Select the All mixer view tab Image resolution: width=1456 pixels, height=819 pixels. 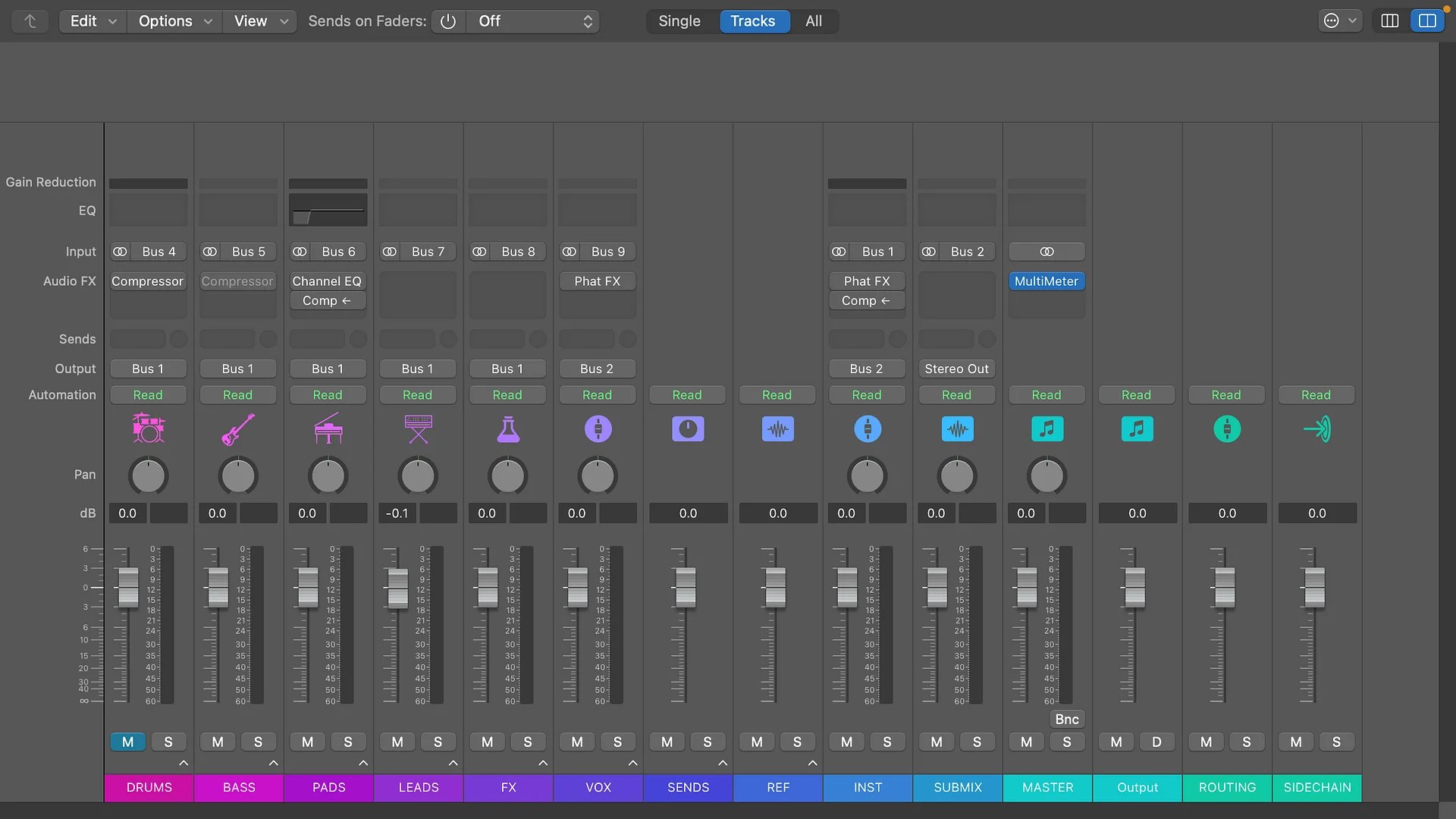(x=814, y=21)
